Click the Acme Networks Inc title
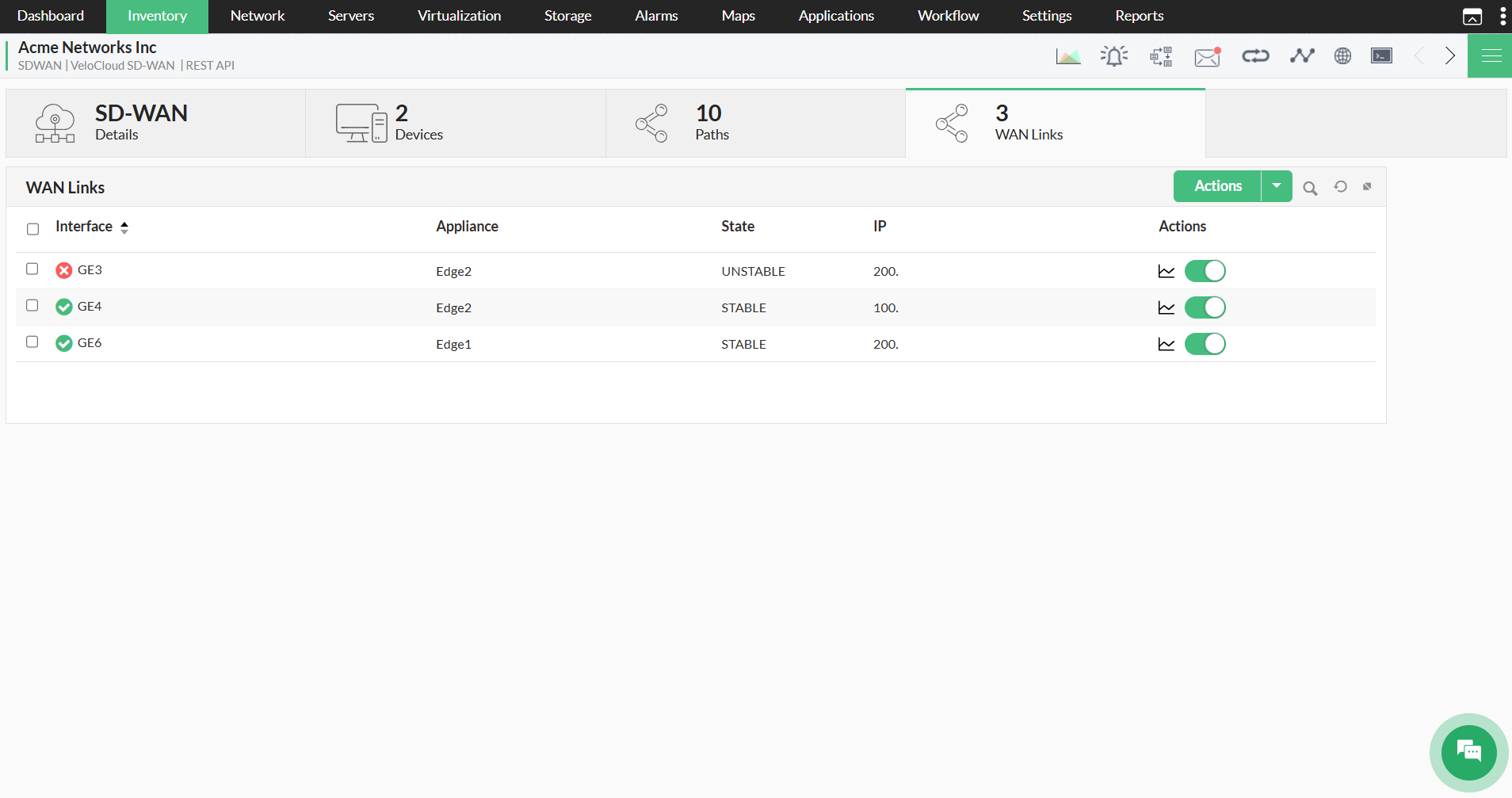This screenshot has height=798, width=1512. point(87,48)
